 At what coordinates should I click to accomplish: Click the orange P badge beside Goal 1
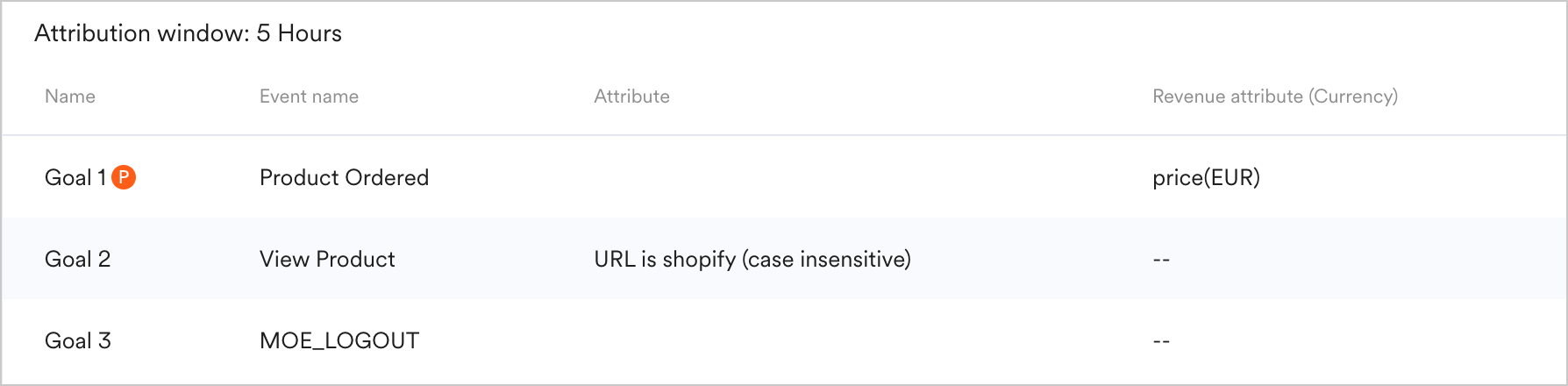(x=125, y=178)
